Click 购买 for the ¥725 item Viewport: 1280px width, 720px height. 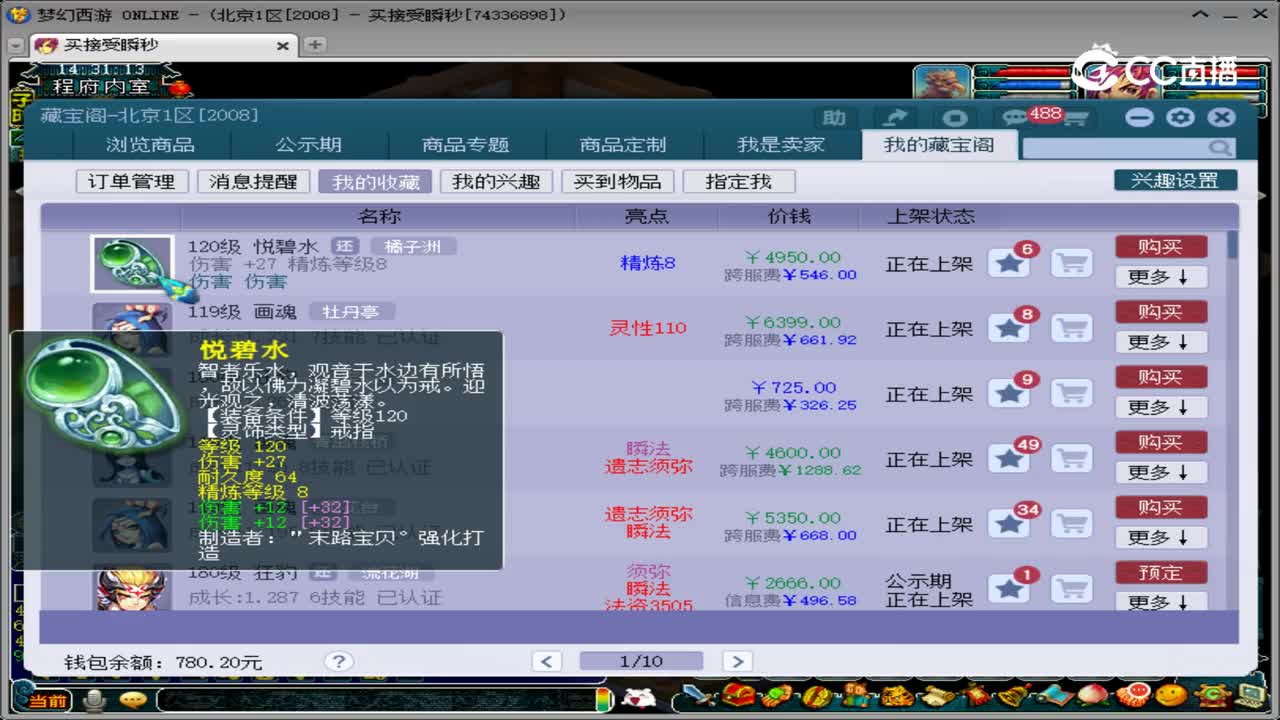pos(1160,376)
